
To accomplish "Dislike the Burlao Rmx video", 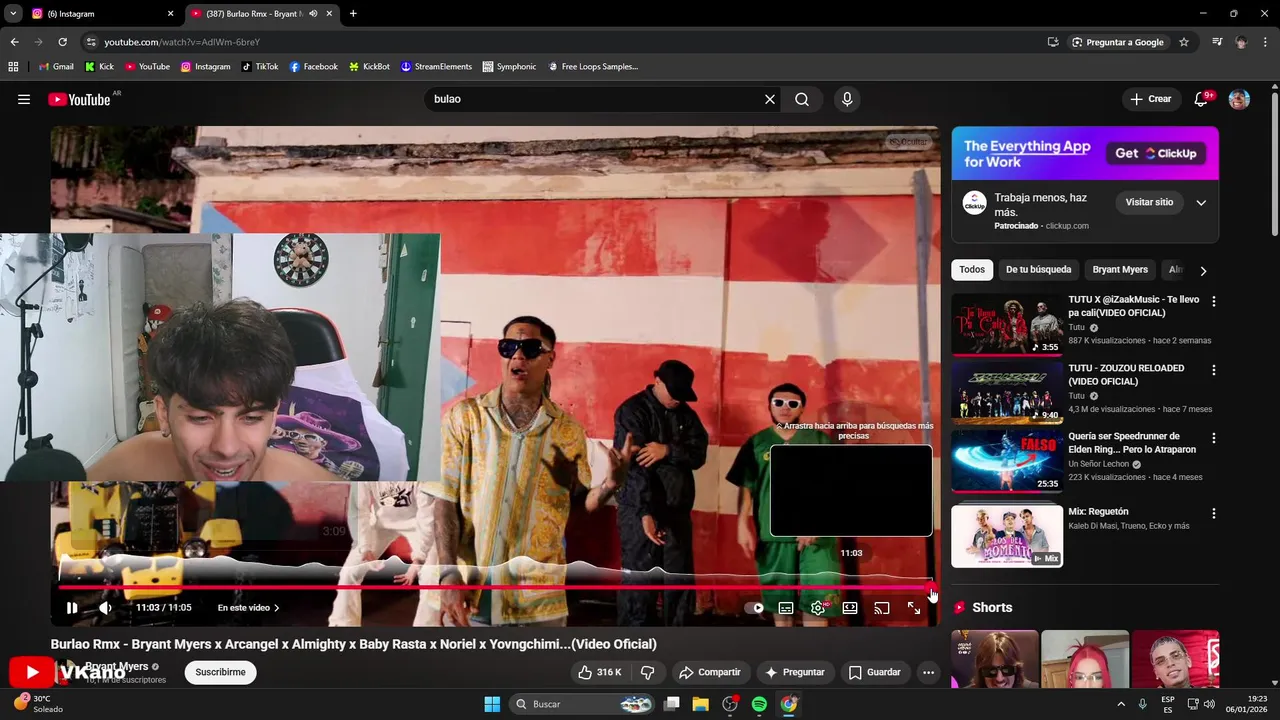I will pos(647,672).
